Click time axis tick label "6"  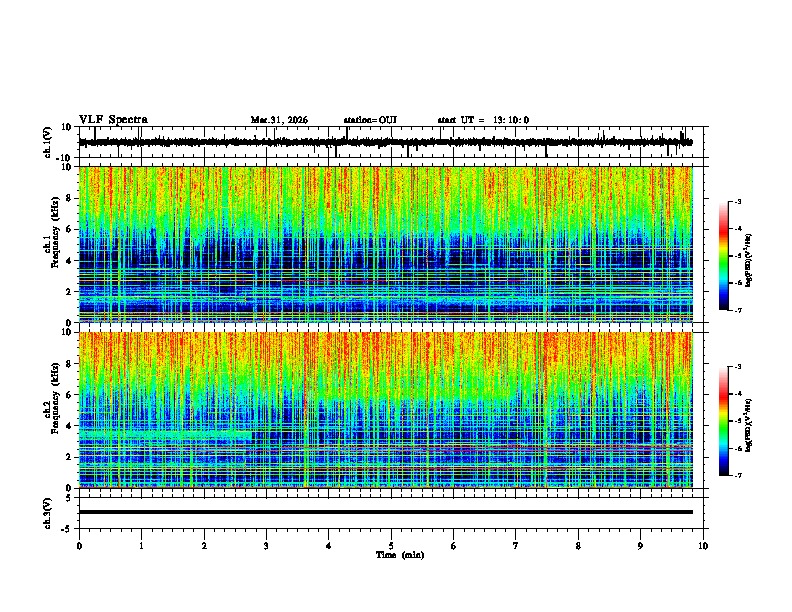coord(454,546)
